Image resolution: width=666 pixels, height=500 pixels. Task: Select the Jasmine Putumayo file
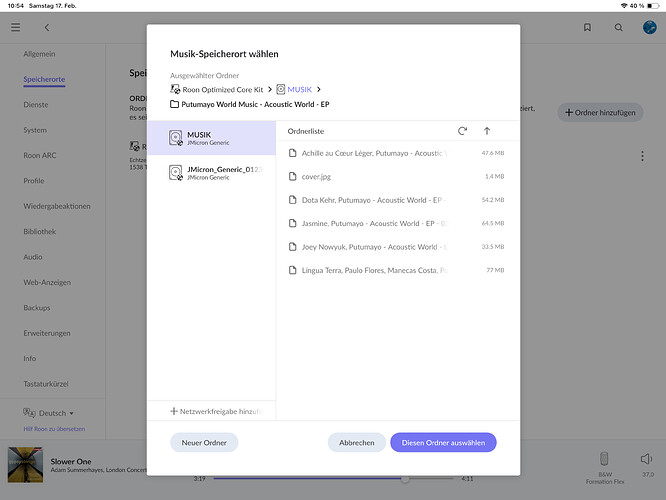(x=396, y=223)
